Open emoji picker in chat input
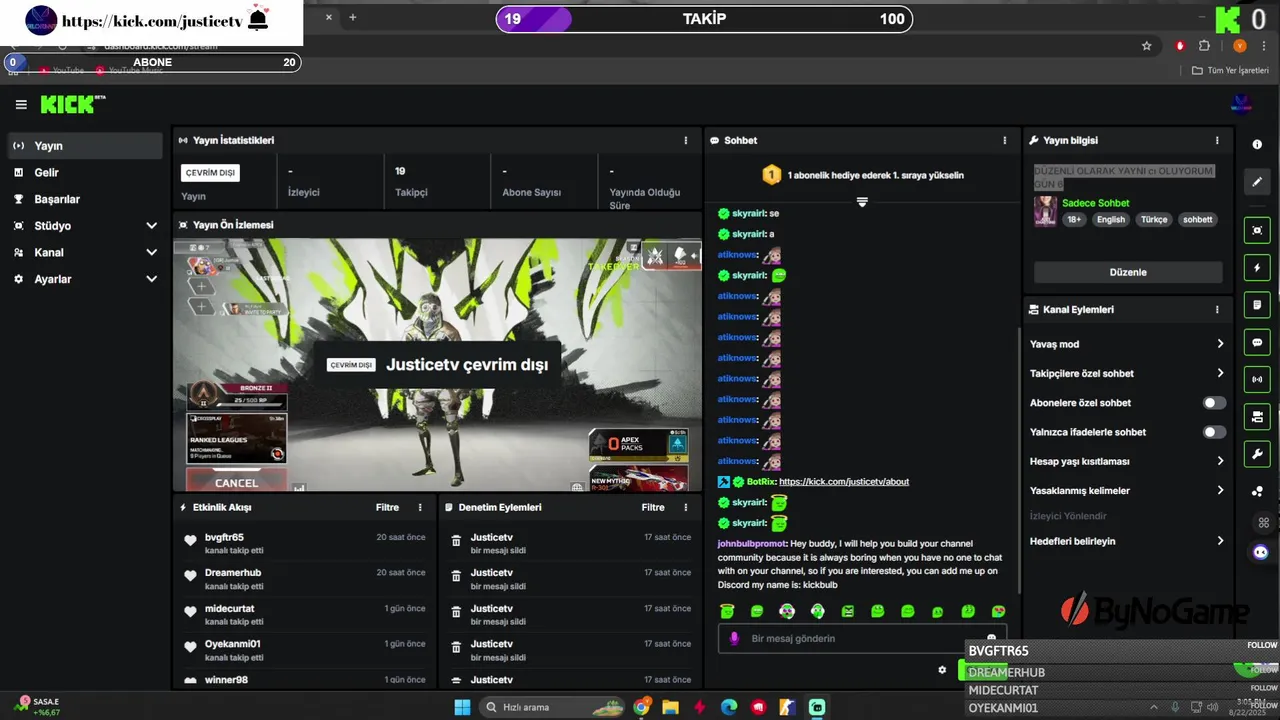The width and height of the screenshot is (1280, 720). click(x=991, y=638)
